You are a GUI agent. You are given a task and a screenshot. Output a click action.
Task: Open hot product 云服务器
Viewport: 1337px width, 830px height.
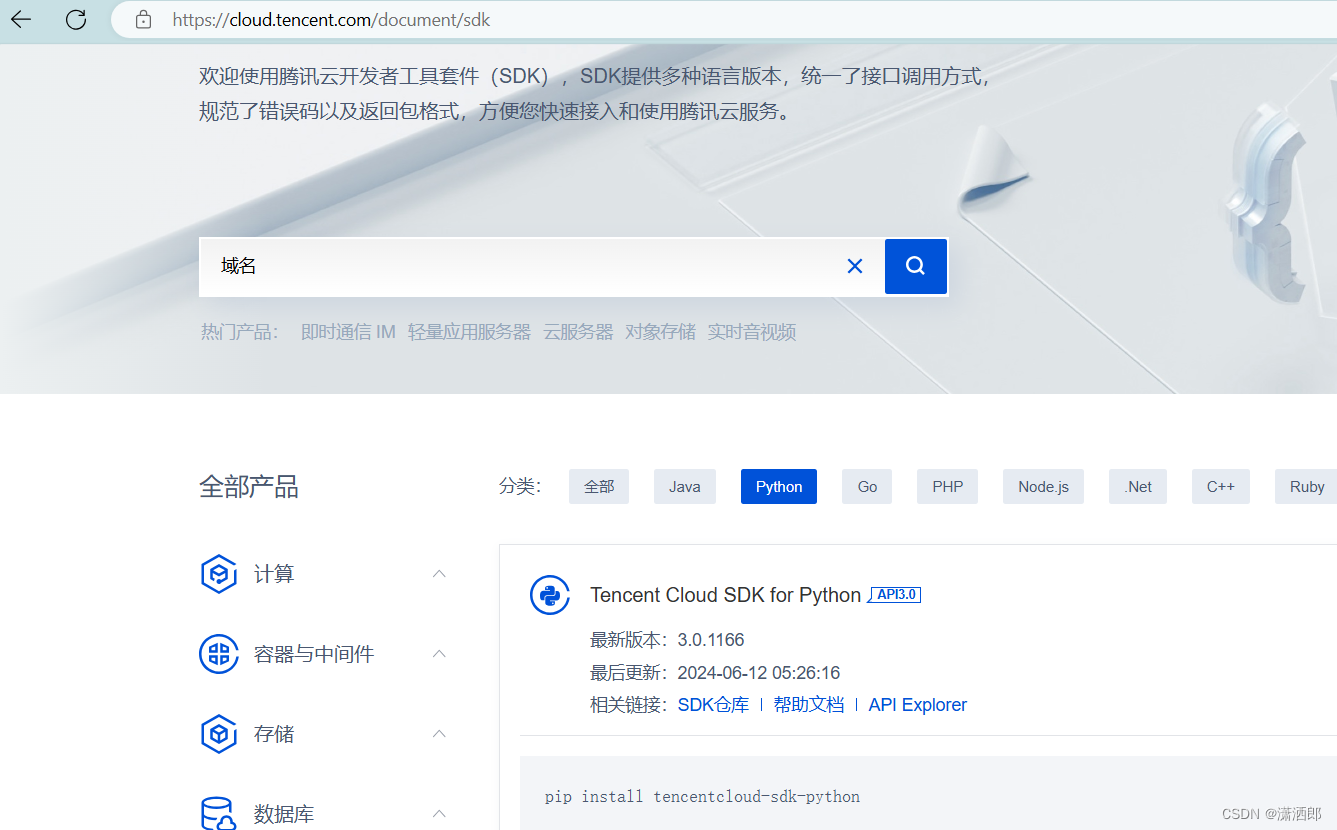[x=578, y=332]
